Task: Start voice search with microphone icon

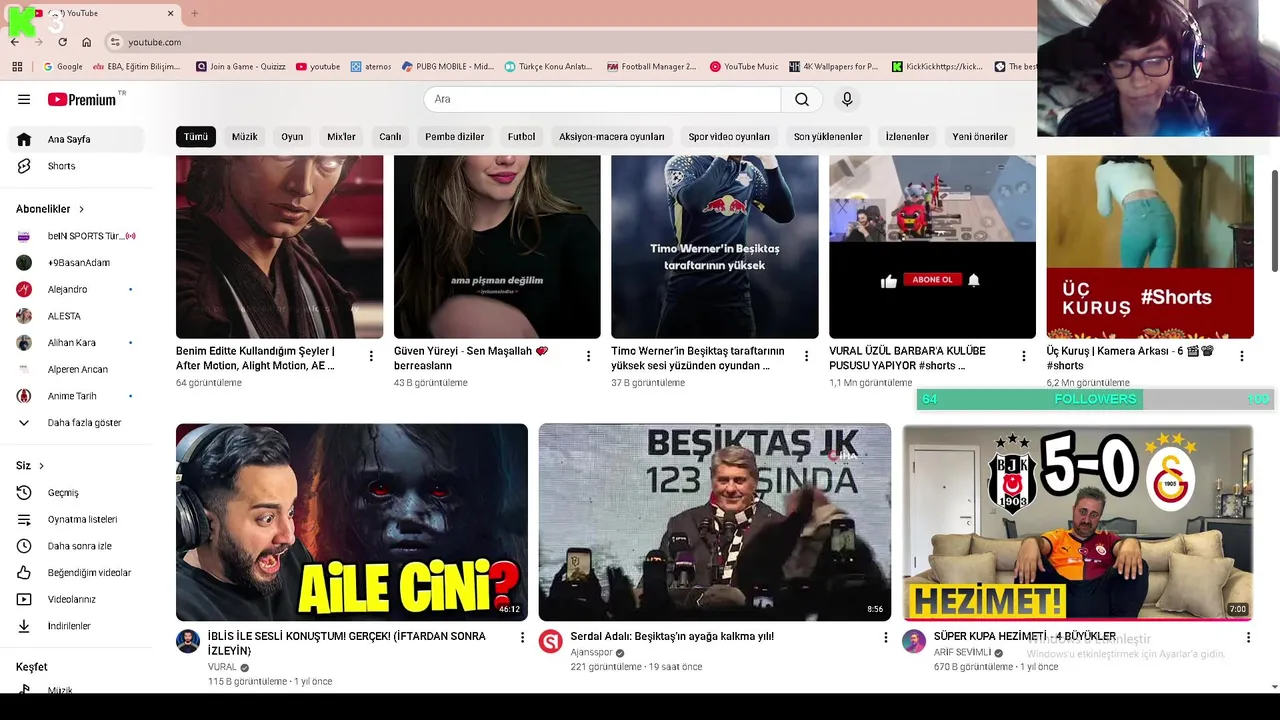Action: point(847,99)
